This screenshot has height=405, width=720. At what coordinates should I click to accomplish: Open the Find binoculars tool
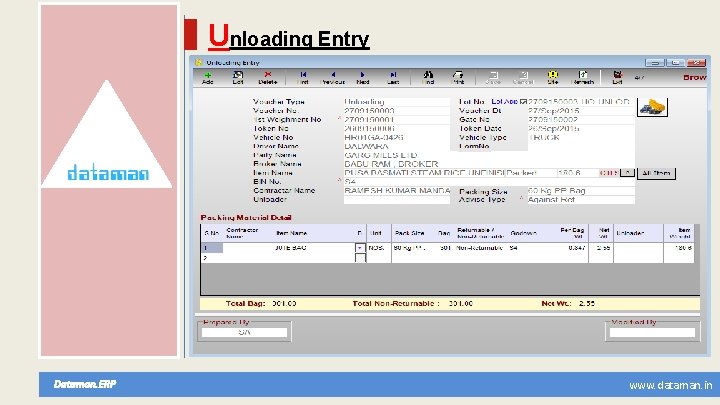pos(428,78)
